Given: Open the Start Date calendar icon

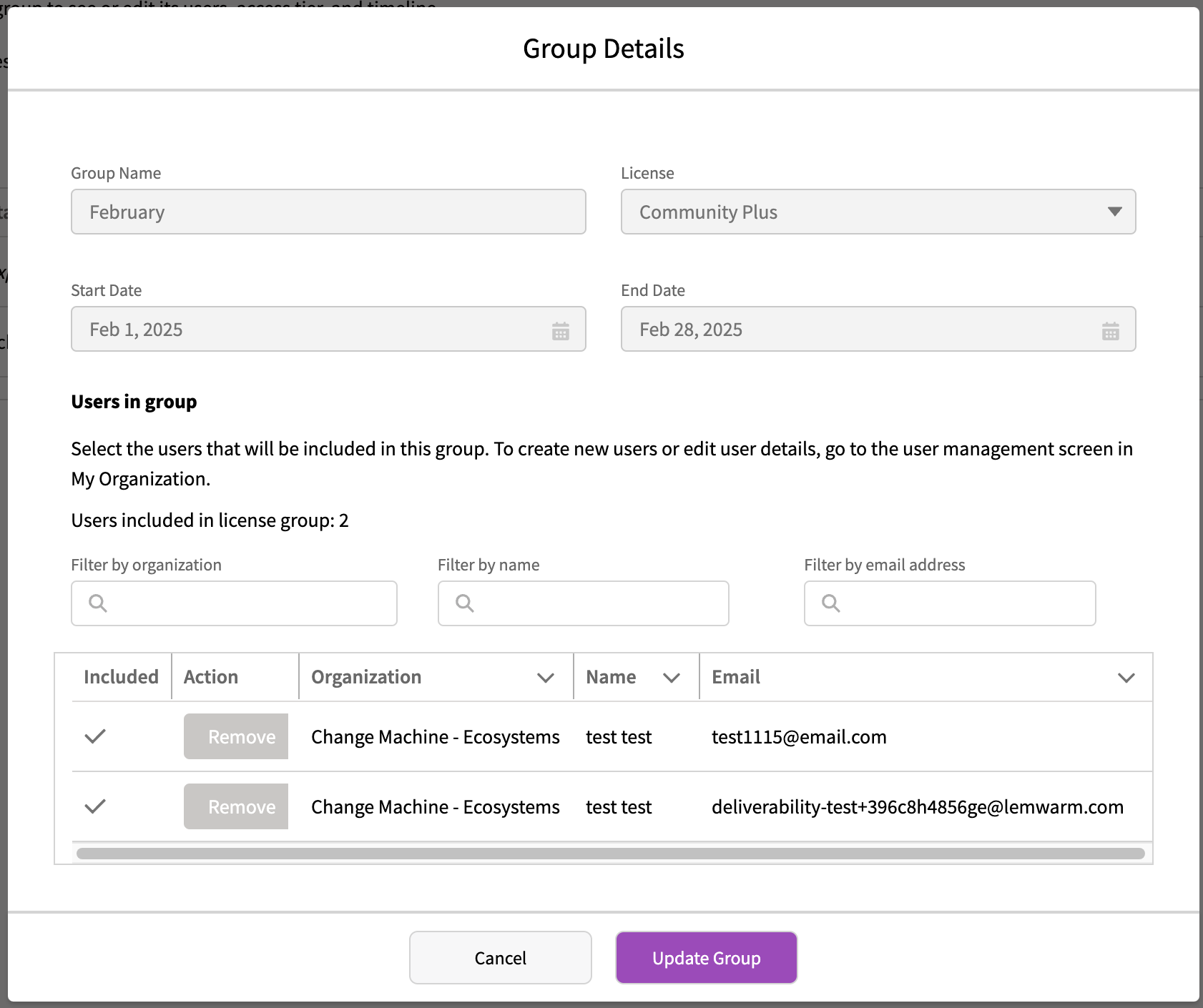Looking at the screenshot, I should [x=560, y=331].
